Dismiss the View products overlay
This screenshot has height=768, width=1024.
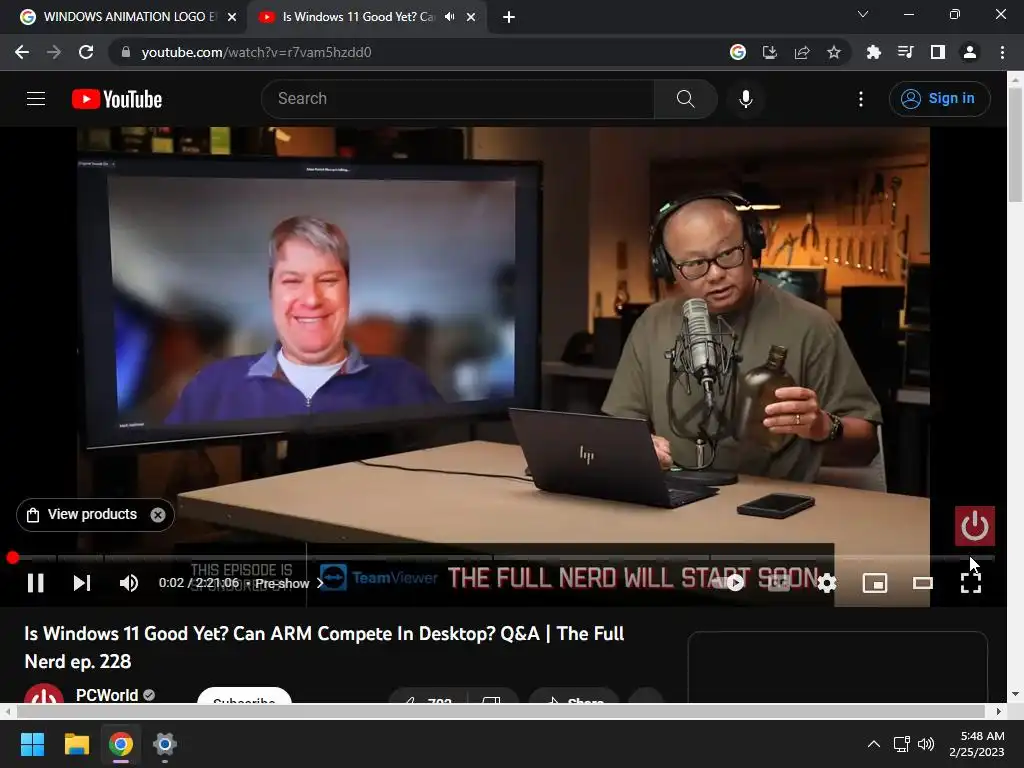158,515
